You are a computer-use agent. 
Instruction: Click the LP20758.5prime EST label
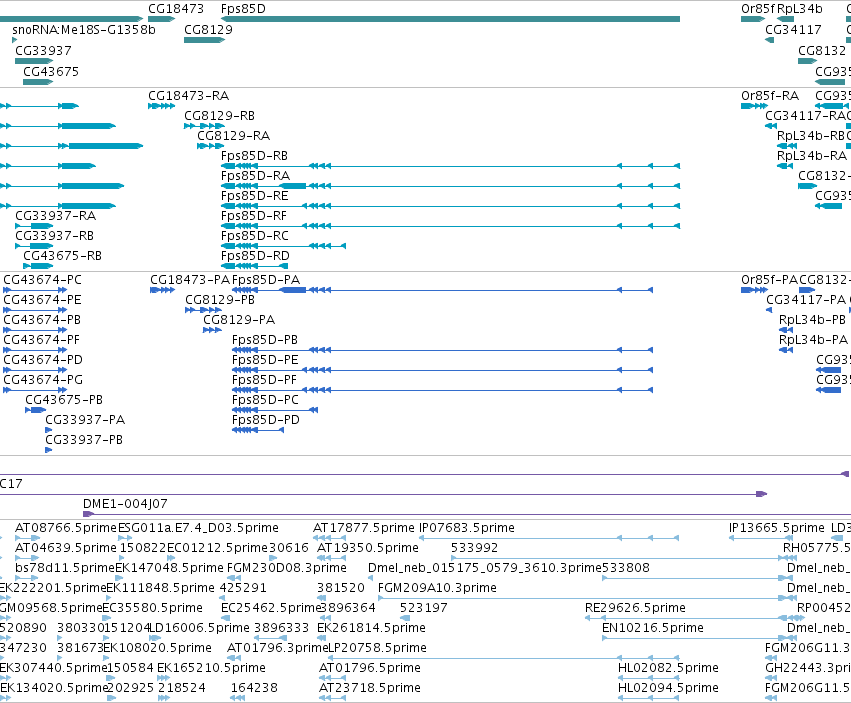[x=377, y=648]
